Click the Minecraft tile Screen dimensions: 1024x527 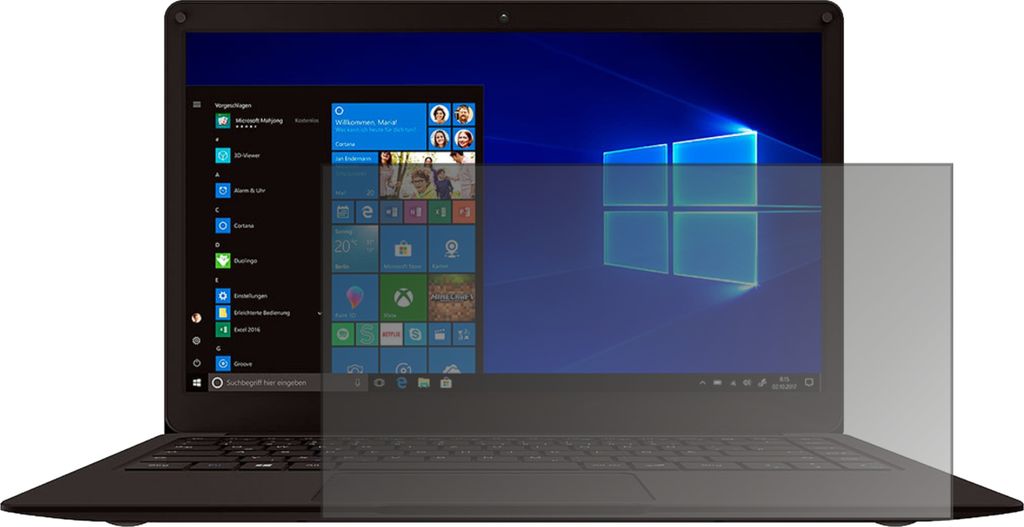452,298
